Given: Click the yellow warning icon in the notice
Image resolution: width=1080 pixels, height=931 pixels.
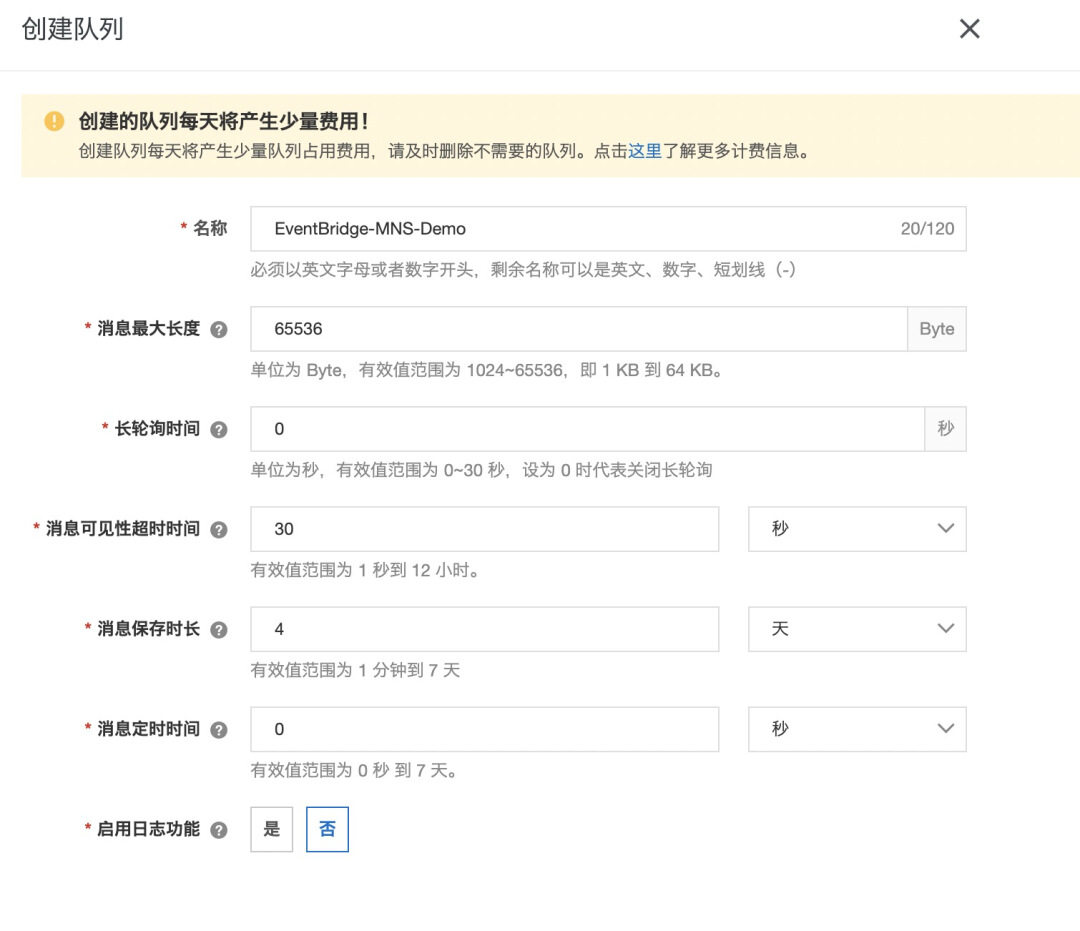Looking at the screenshot, I should coord(54,121).
